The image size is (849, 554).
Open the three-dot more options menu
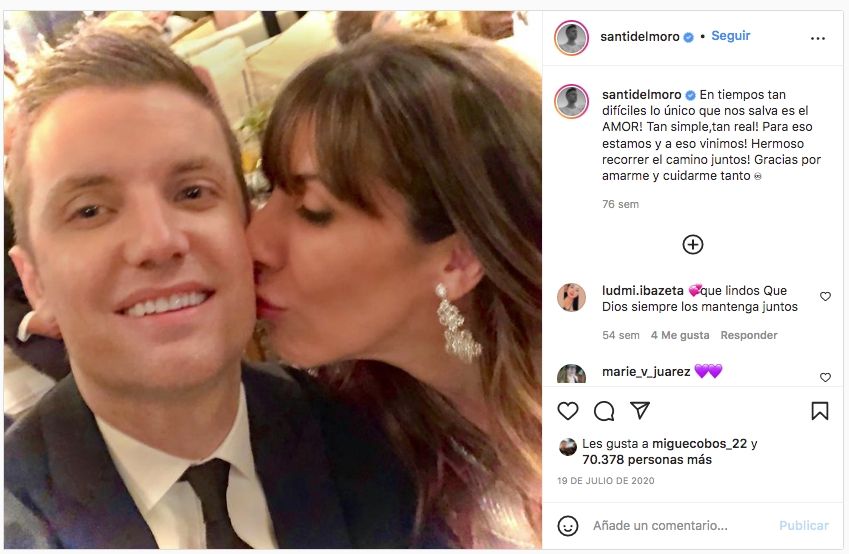[x=818, y=38]
